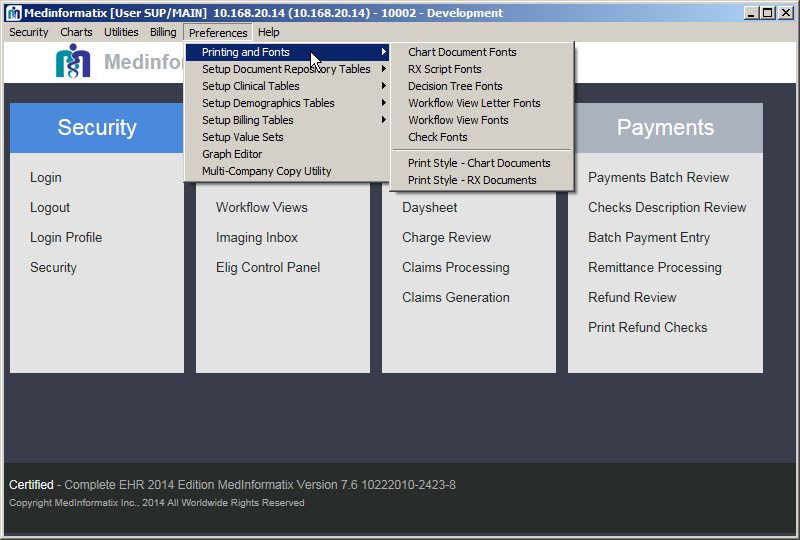Image resolution: width=800 pixels, height=540 pixels.
Task: Open Batch Payment Entry
Action: click(x=649, y=238)
